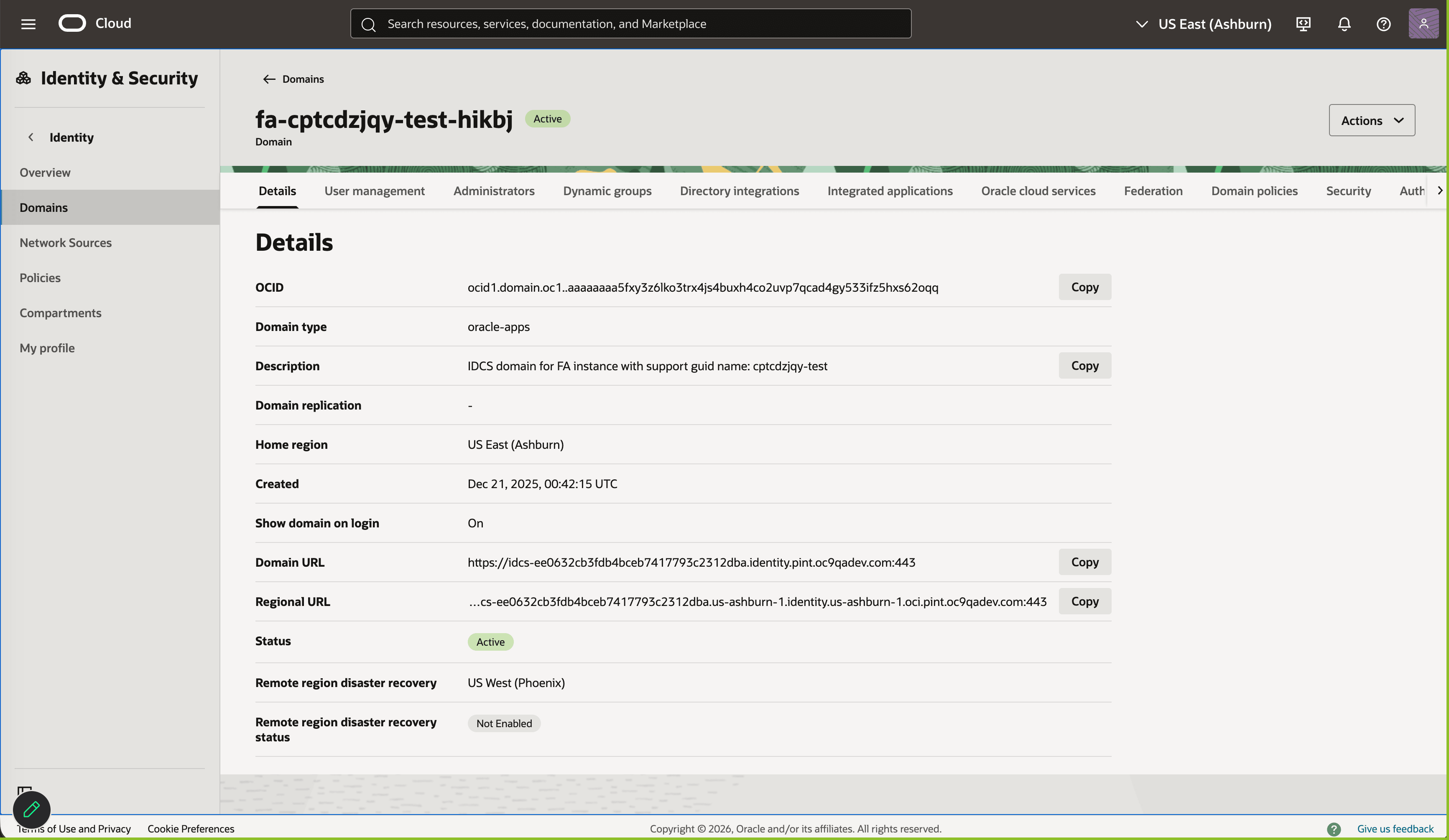This screenshot has width=1449, height=840.
Task: Click the green help icon beside feedback
Action: (x=1334, y=828)
